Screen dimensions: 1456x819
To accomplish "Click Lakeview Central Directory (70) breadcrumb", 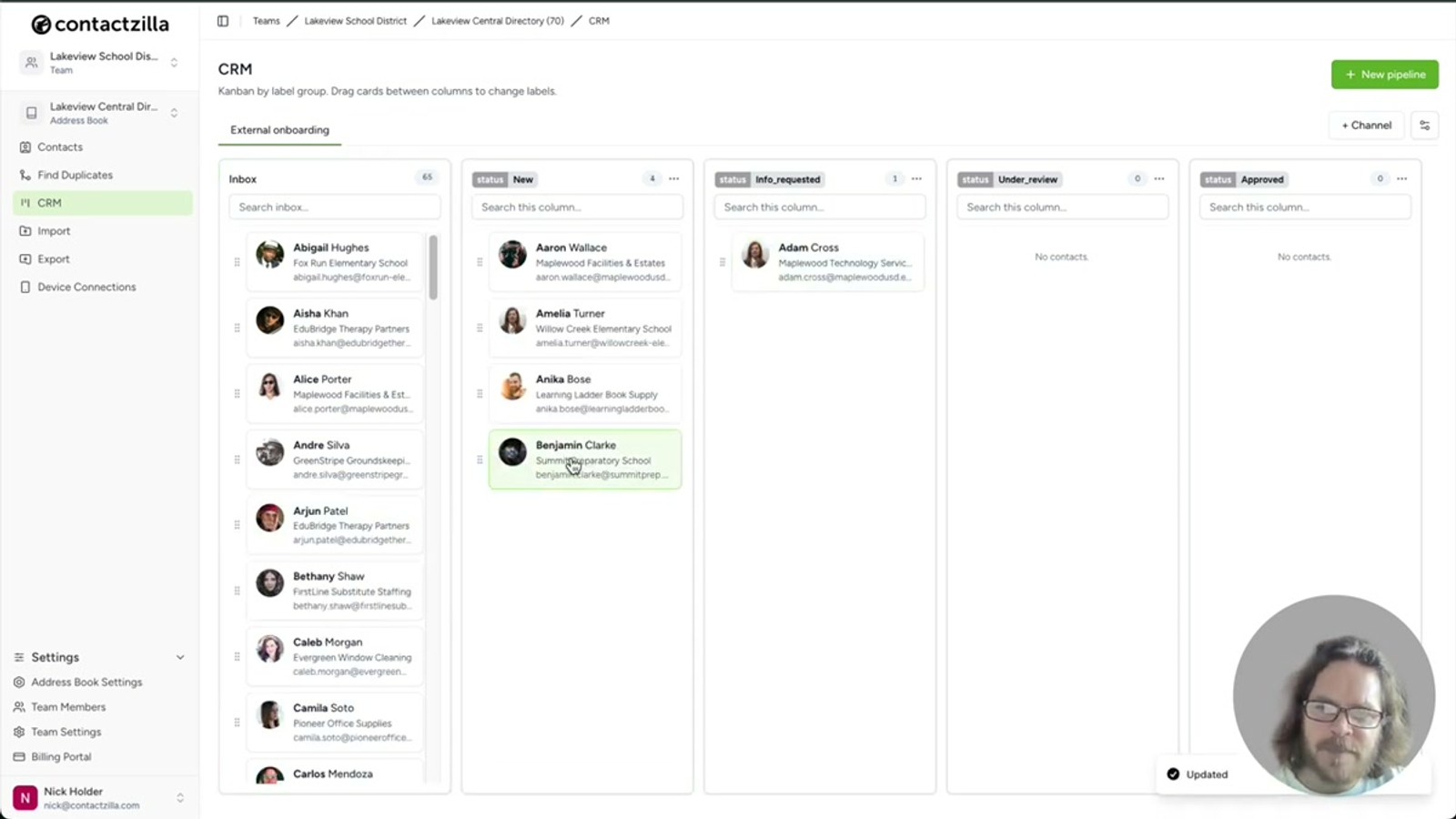I will coord(498,21).
